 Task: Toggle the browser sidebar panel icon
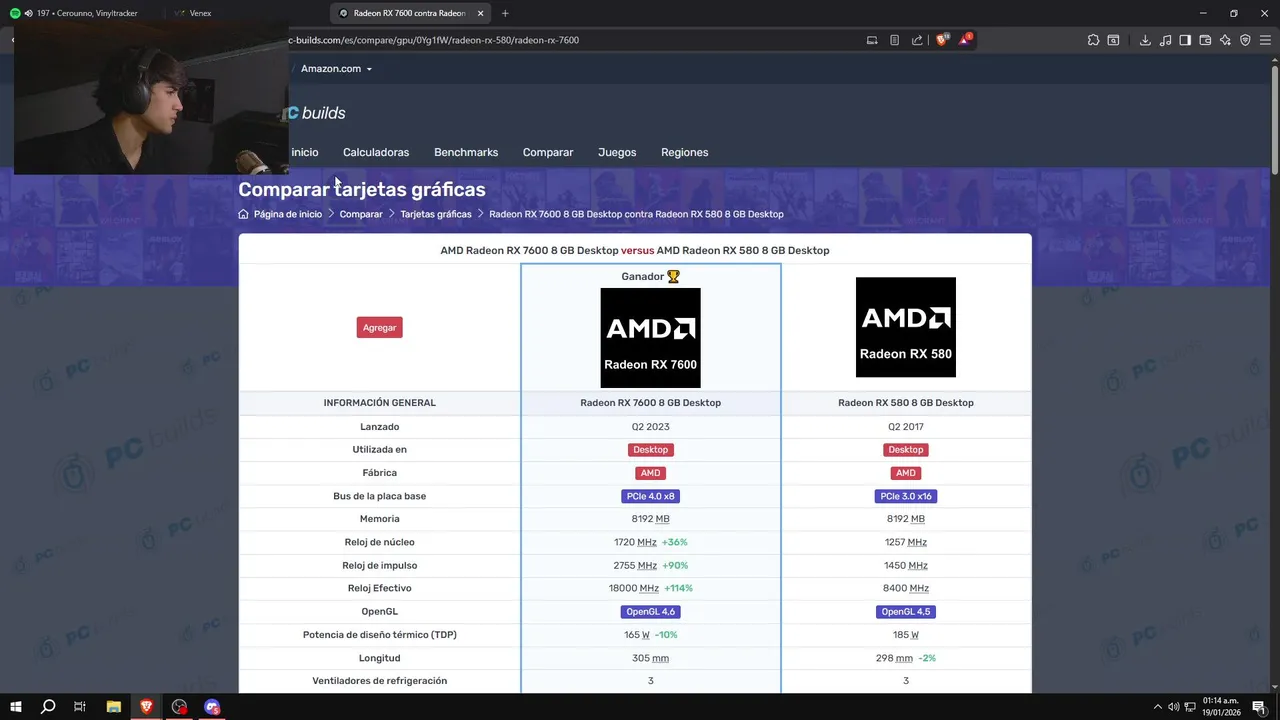[1185, 40]
